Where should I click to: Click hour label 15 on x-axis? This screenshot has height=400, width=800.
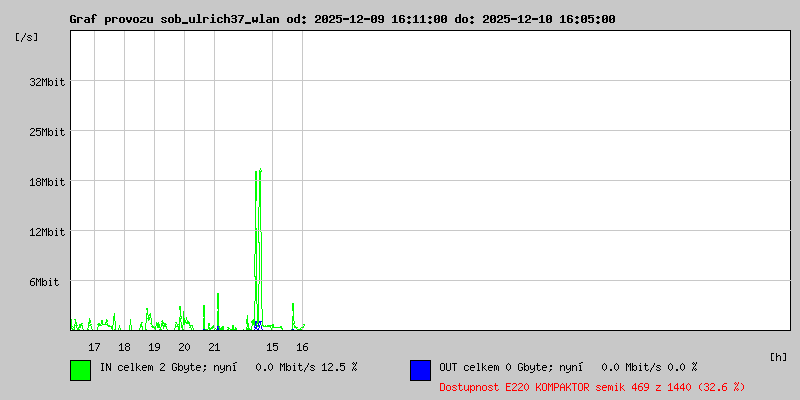pos(272,347)
